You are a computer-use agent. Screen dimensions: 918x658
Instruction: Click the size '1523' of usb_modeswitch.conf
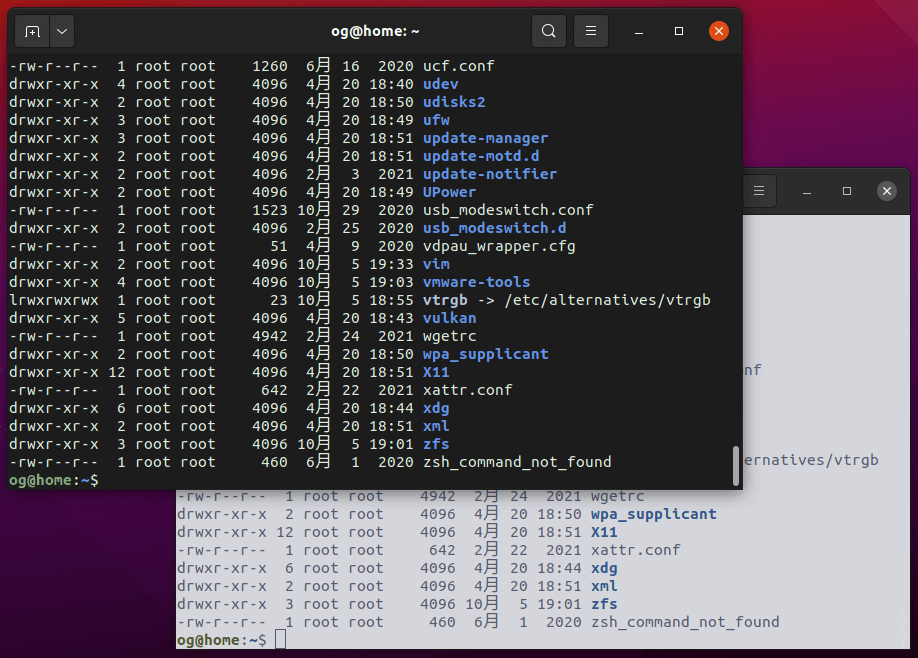point(269,211)
